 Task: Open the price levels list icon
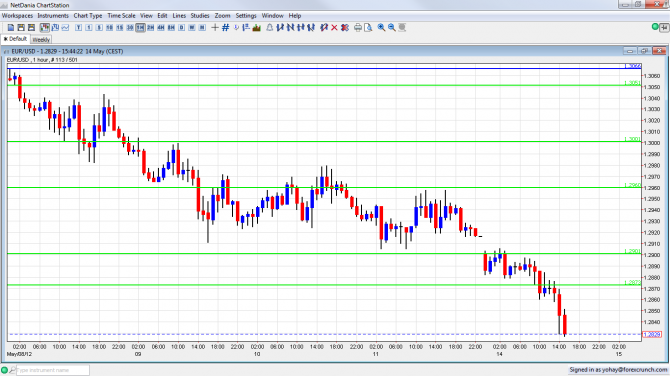(246, 27)
